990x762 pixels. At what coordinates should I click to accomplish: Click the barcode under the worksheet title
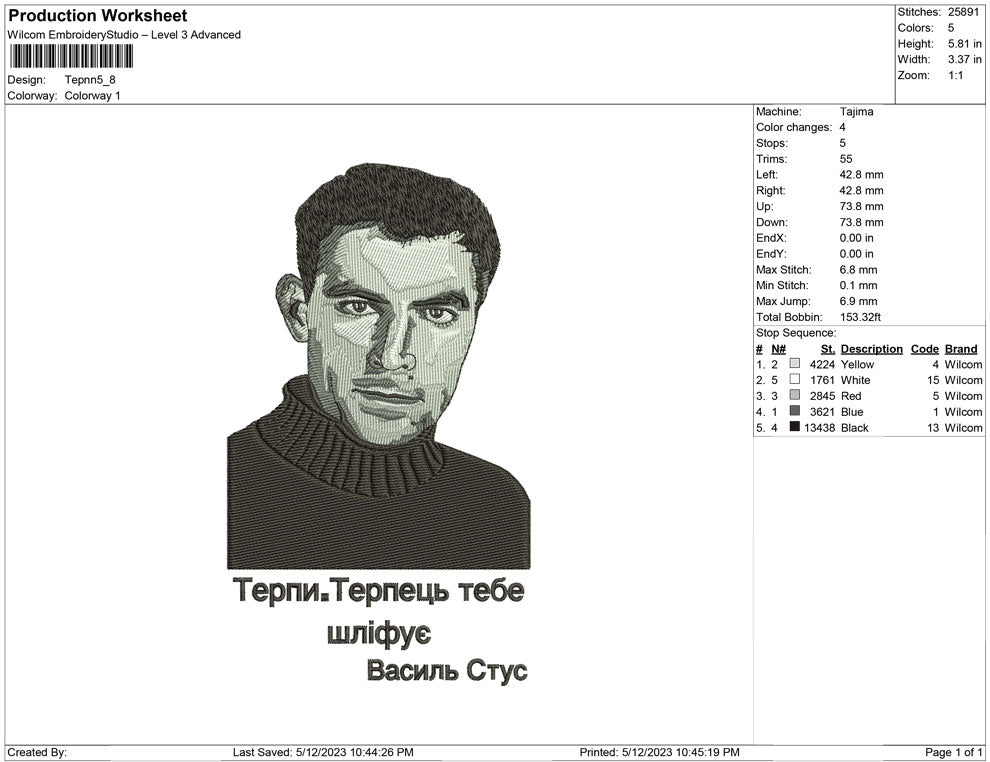click(x=71, y=57)
